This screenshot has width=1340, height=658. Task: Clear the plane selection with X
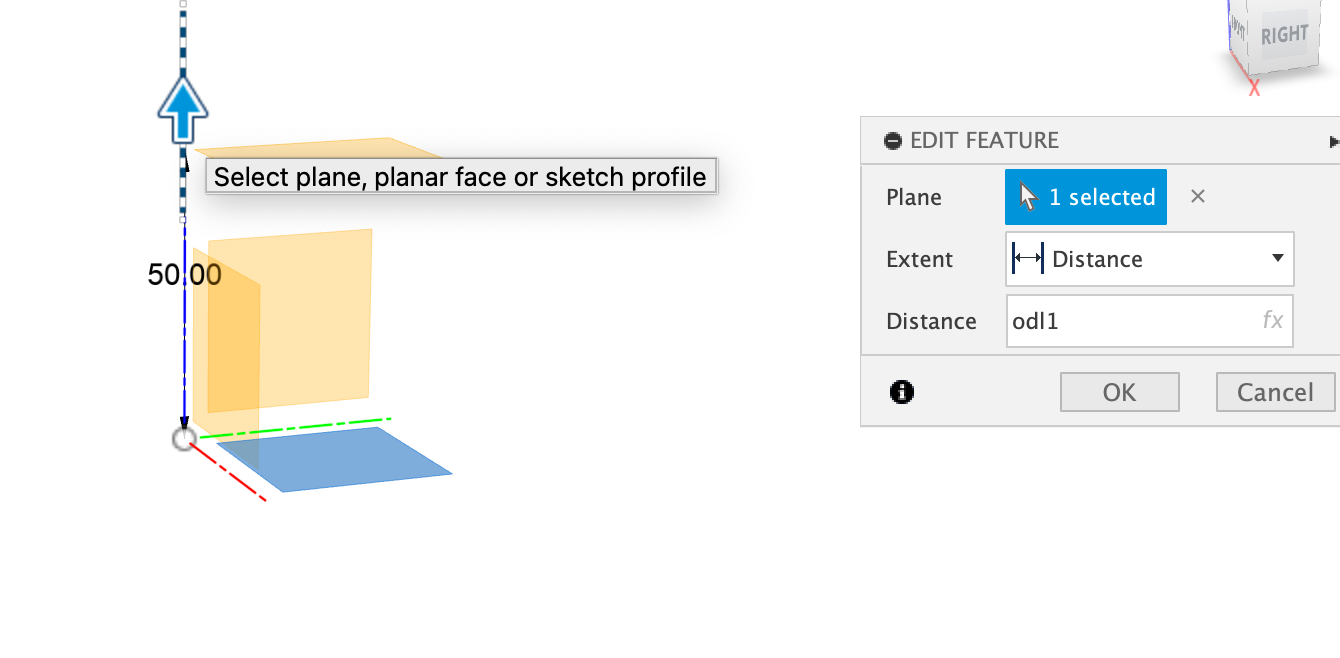pyautogui.click(x=1198, y=197)
